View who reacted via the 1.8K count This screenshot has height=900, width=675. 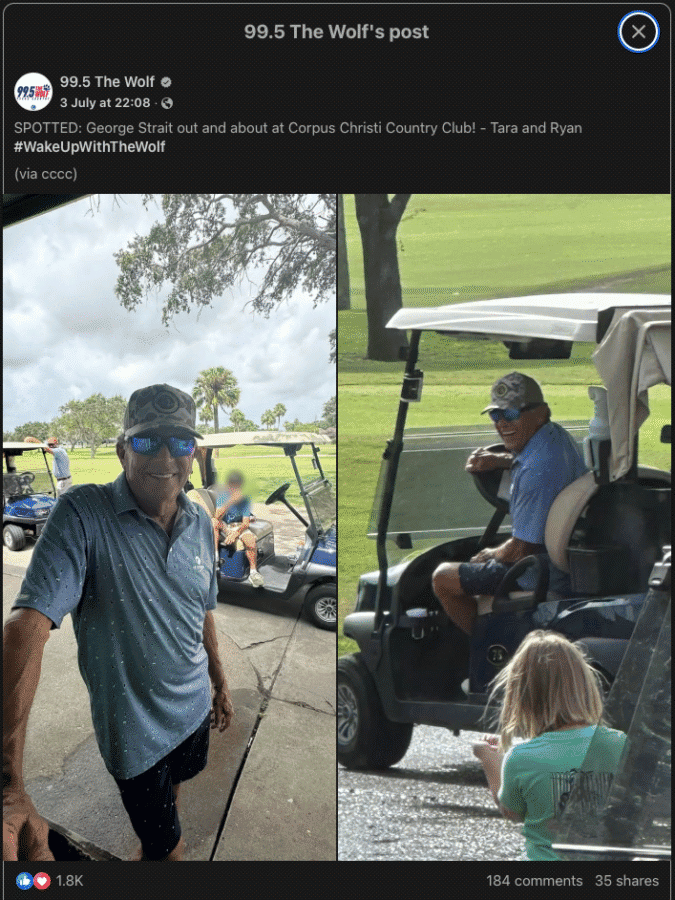69,880
